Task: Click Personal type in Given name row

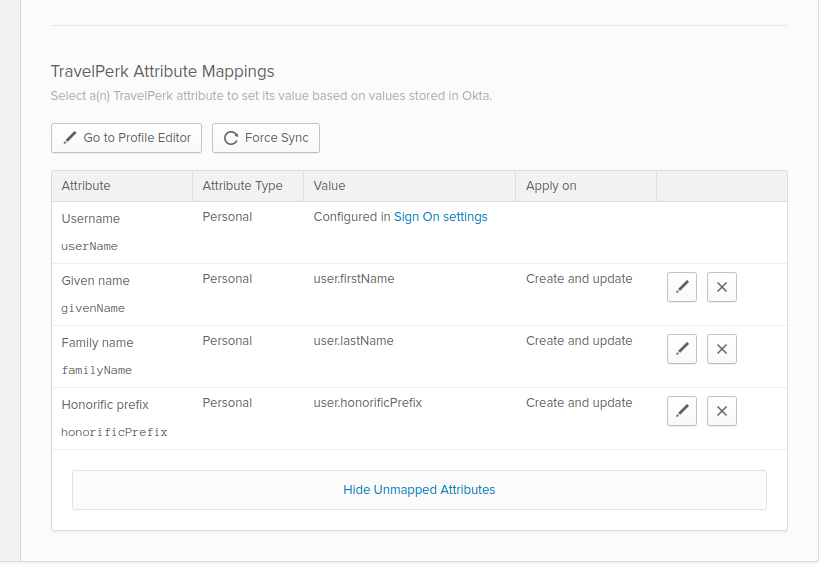Action: pos(227,279)
